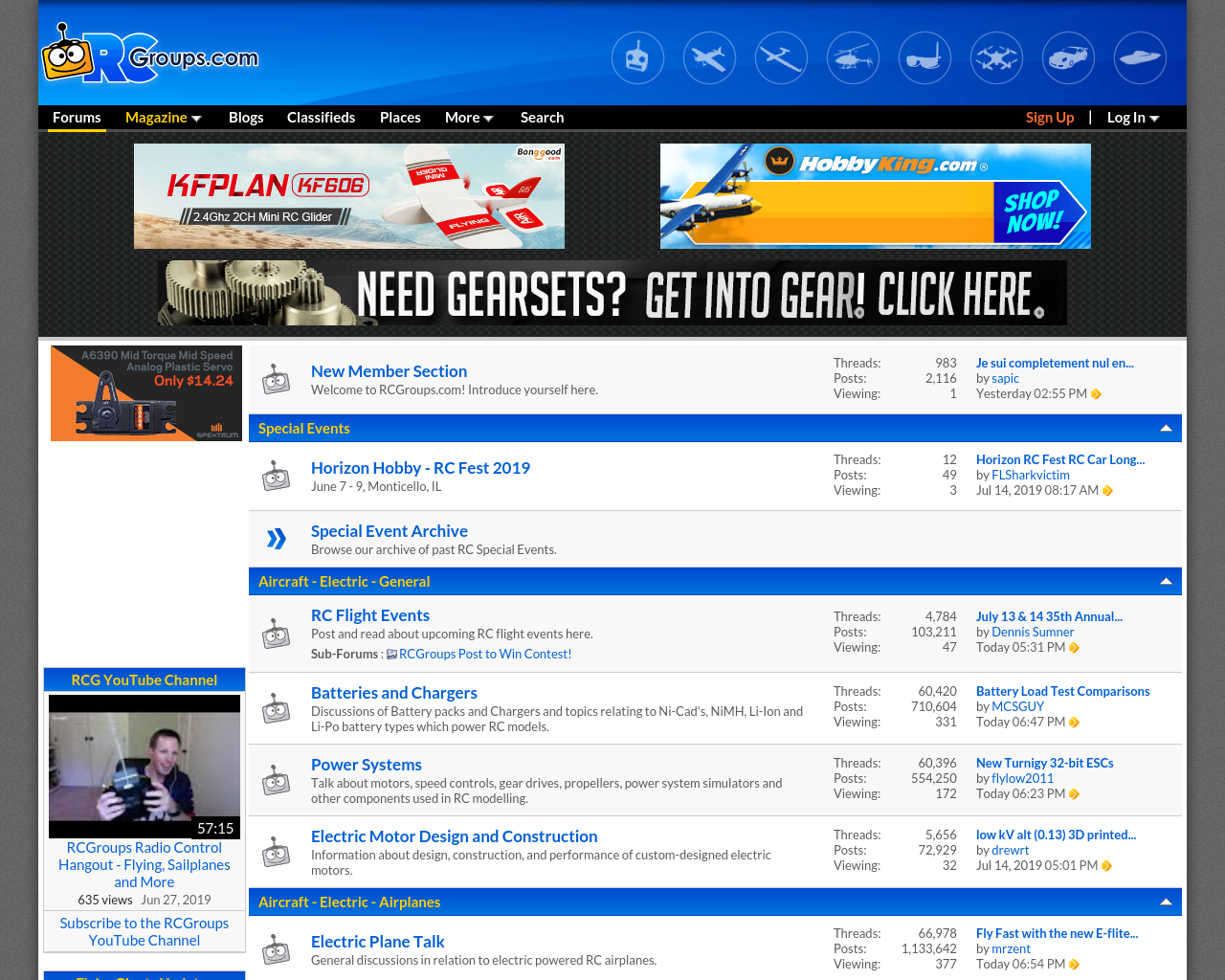Open the electric airplane category icon

[709, 58]
